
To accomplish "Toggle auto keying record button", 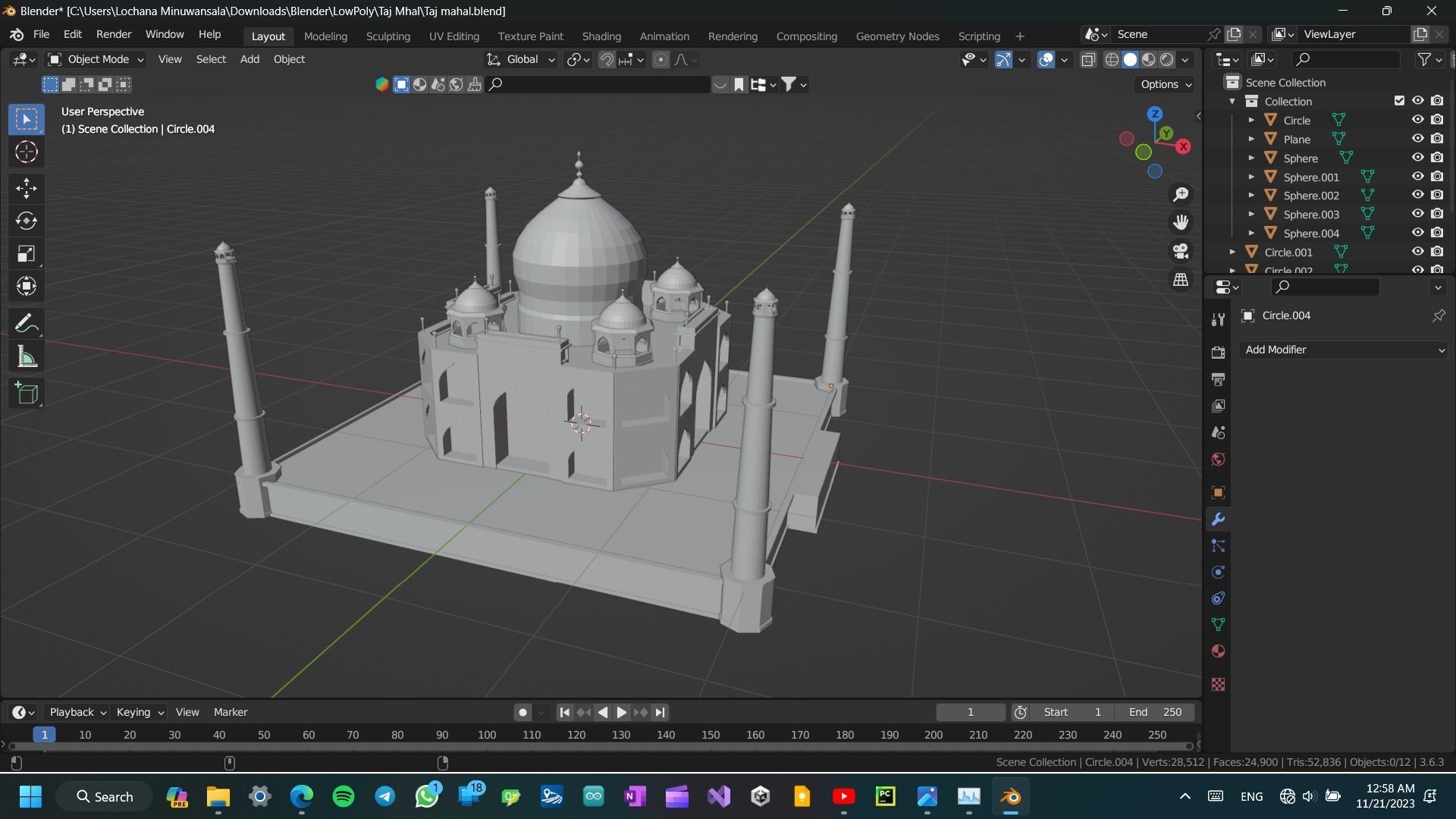I will [522, 712].
